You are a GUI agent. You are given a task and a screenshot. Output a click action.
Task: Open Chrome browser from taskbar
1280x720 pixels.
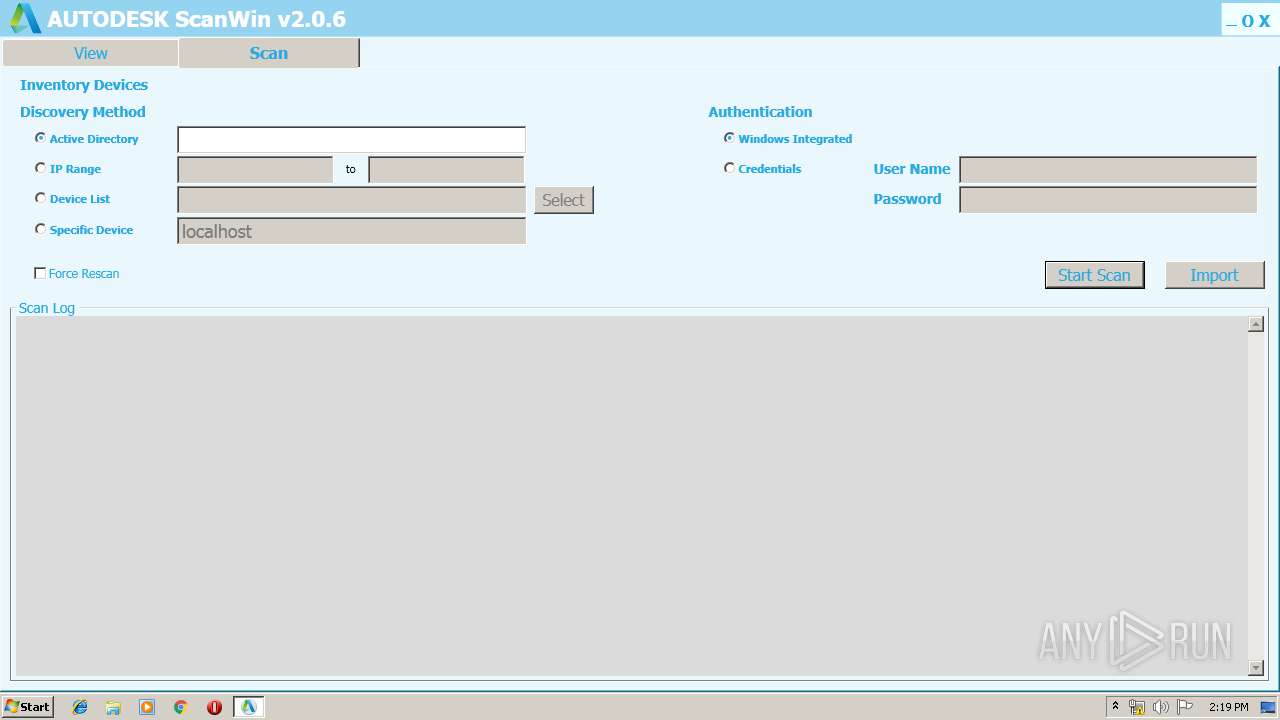tap(180, 707)
